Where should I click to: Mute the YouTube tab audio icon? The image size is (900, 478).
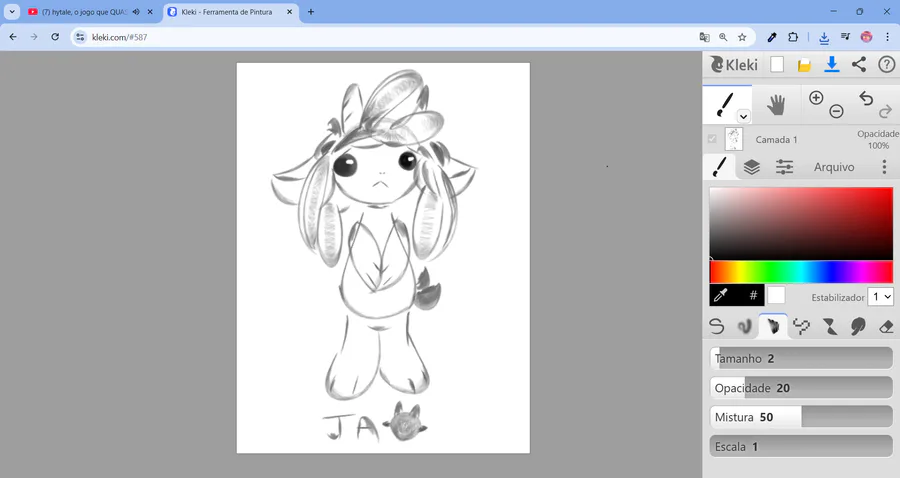click(x=136, y=11)
